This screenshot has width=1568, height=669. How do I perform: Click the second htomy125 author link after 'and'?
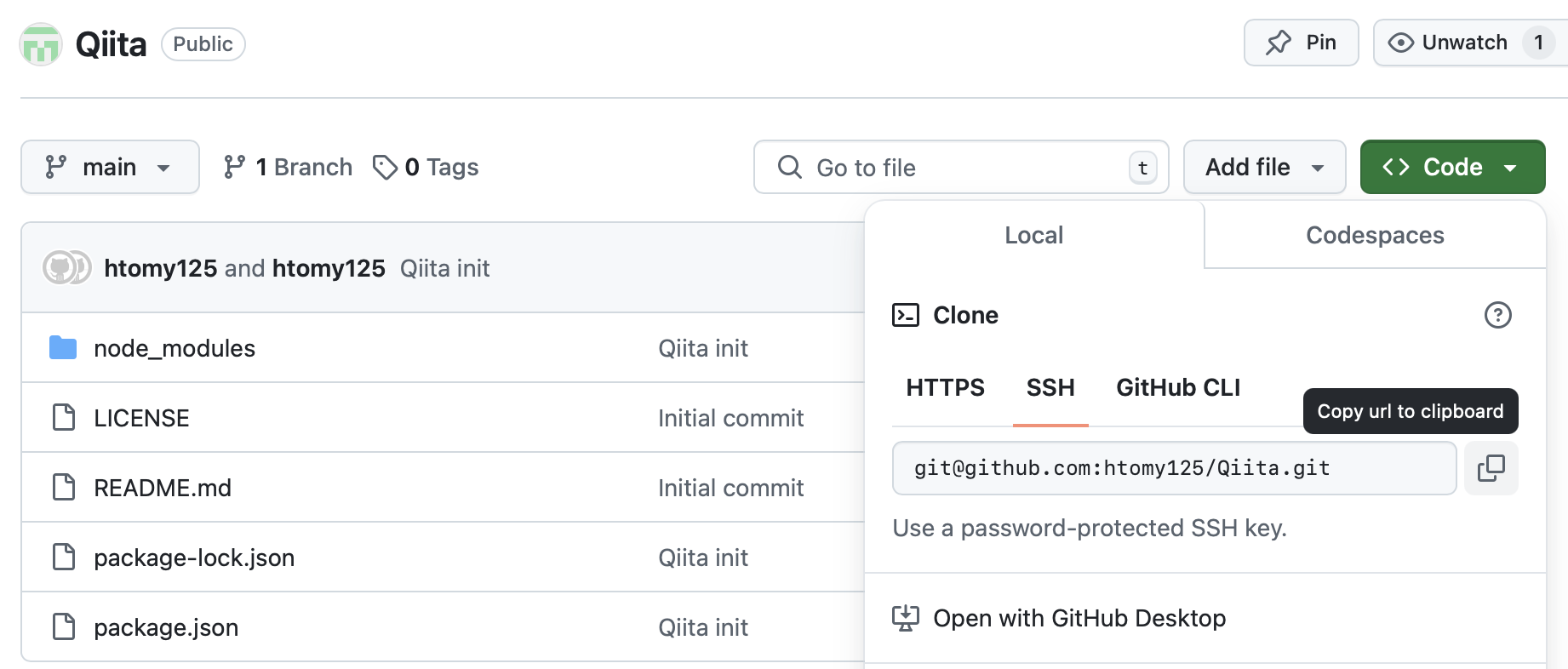(329, 268)
